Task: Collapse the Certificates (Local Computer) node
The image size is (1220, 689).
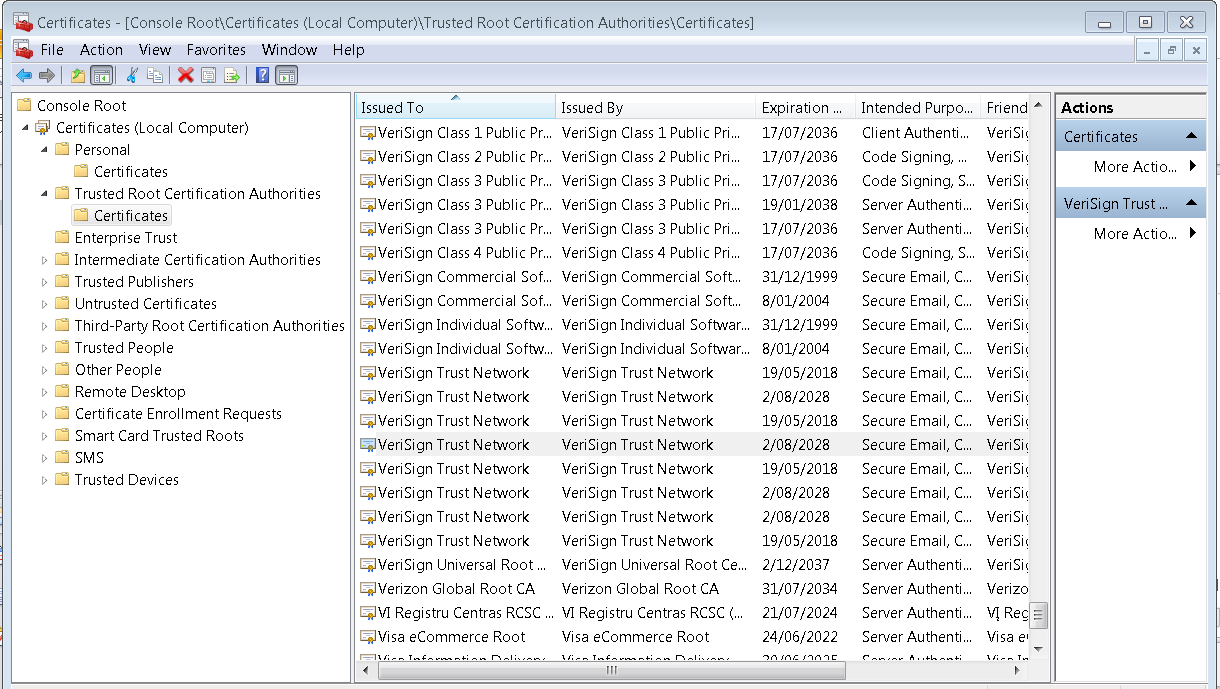Action: (x=25, y=128)
